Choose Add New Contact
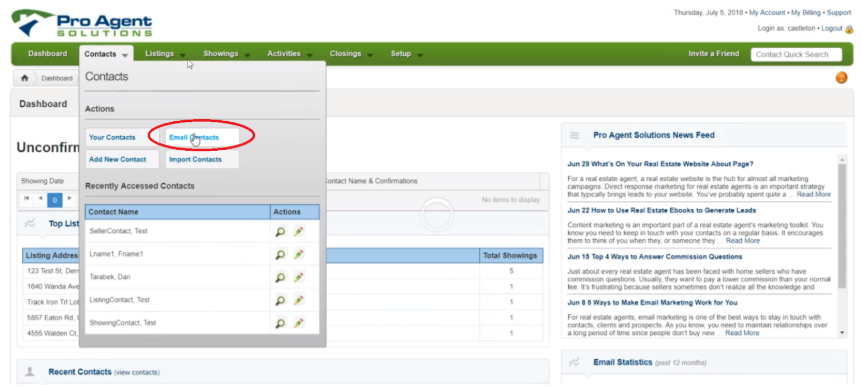The image size is (862, 387). point(122,159)
